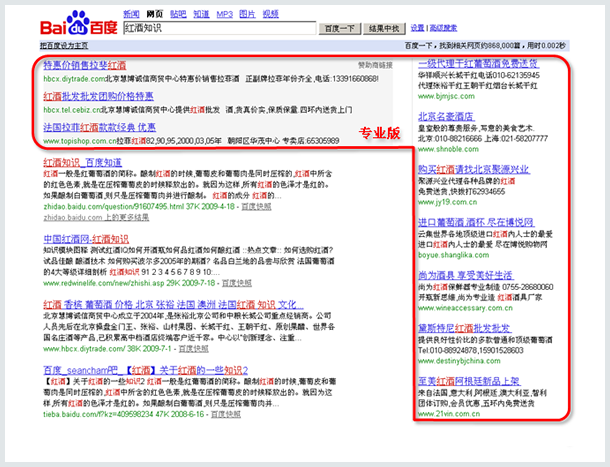Open the 设置 link
610x467 pixels.
click(417, 28)
